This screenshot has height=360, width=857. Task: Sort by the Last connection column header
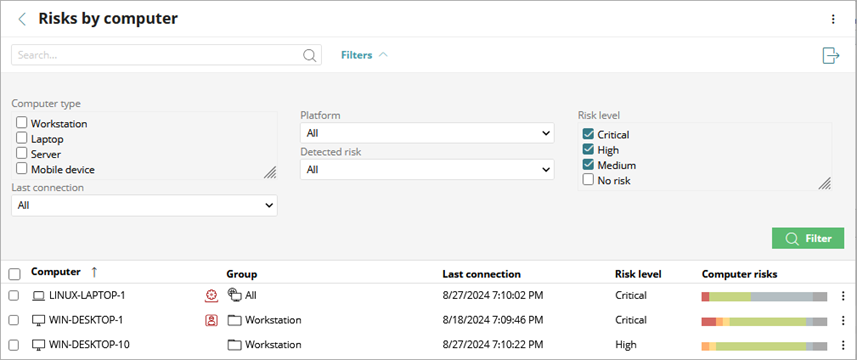(482, 274)
